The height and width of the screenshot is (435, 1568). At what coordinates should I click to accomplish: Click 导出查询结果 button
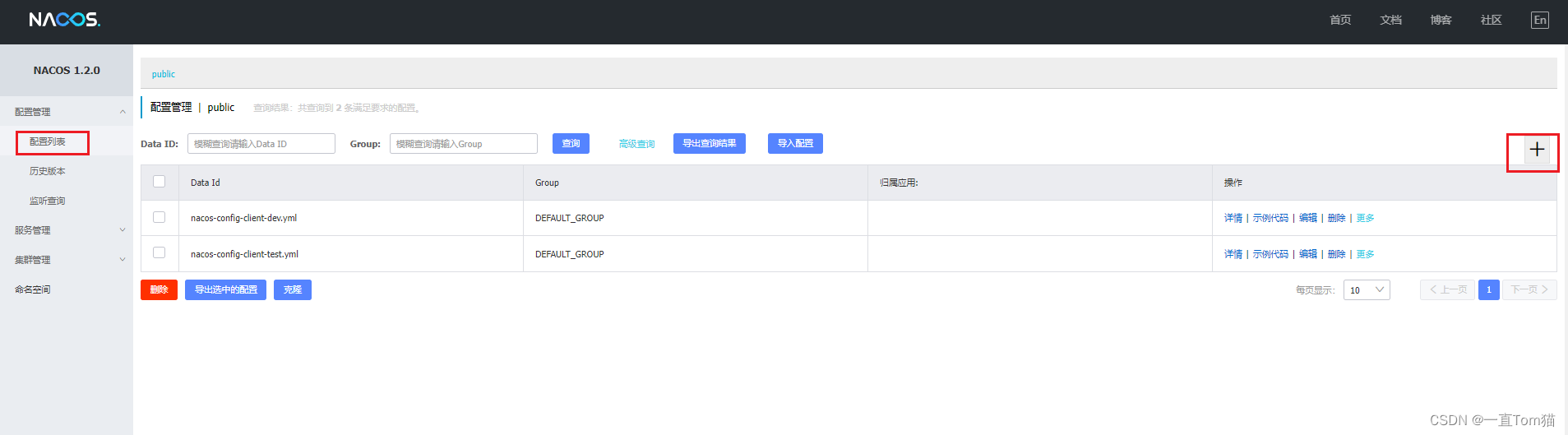point(710,143)
